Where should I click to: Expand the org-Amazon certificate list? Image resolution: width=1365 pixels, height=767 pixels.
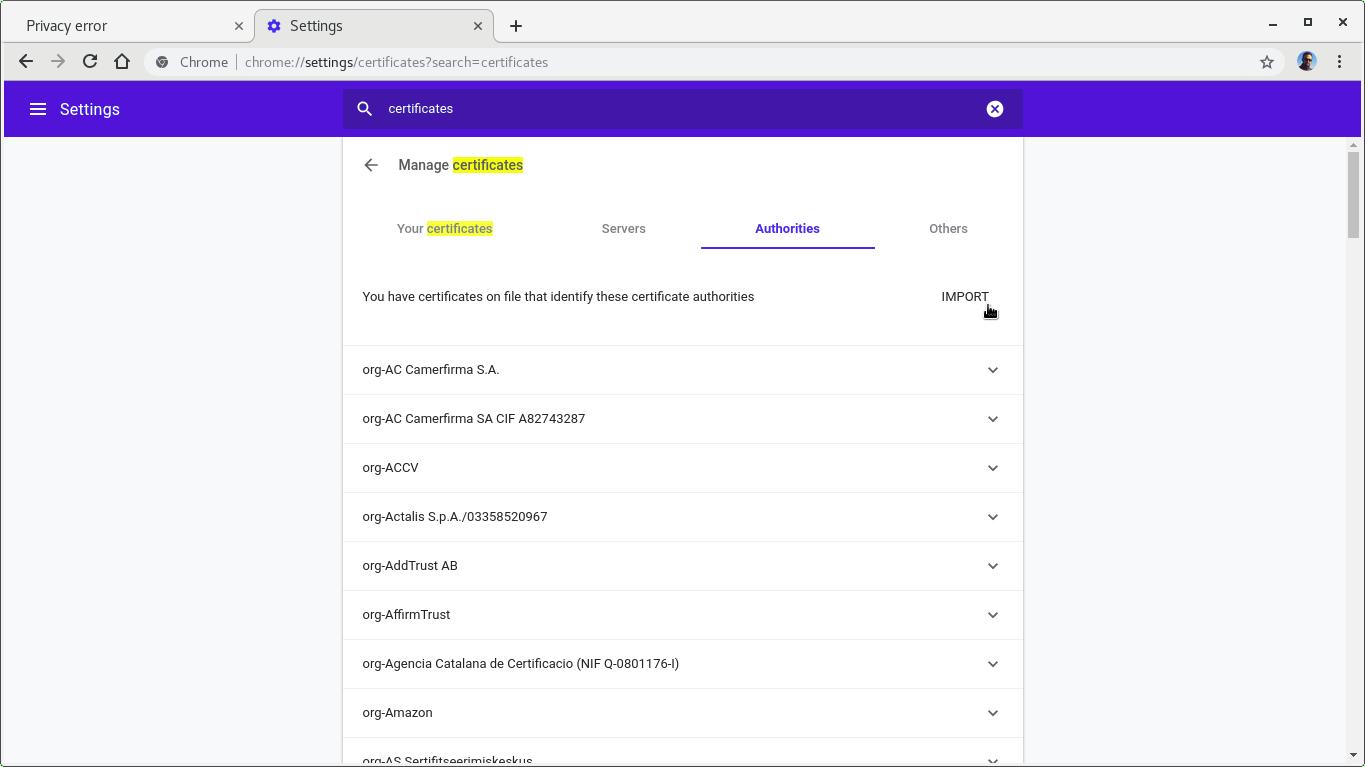(992, 713)
